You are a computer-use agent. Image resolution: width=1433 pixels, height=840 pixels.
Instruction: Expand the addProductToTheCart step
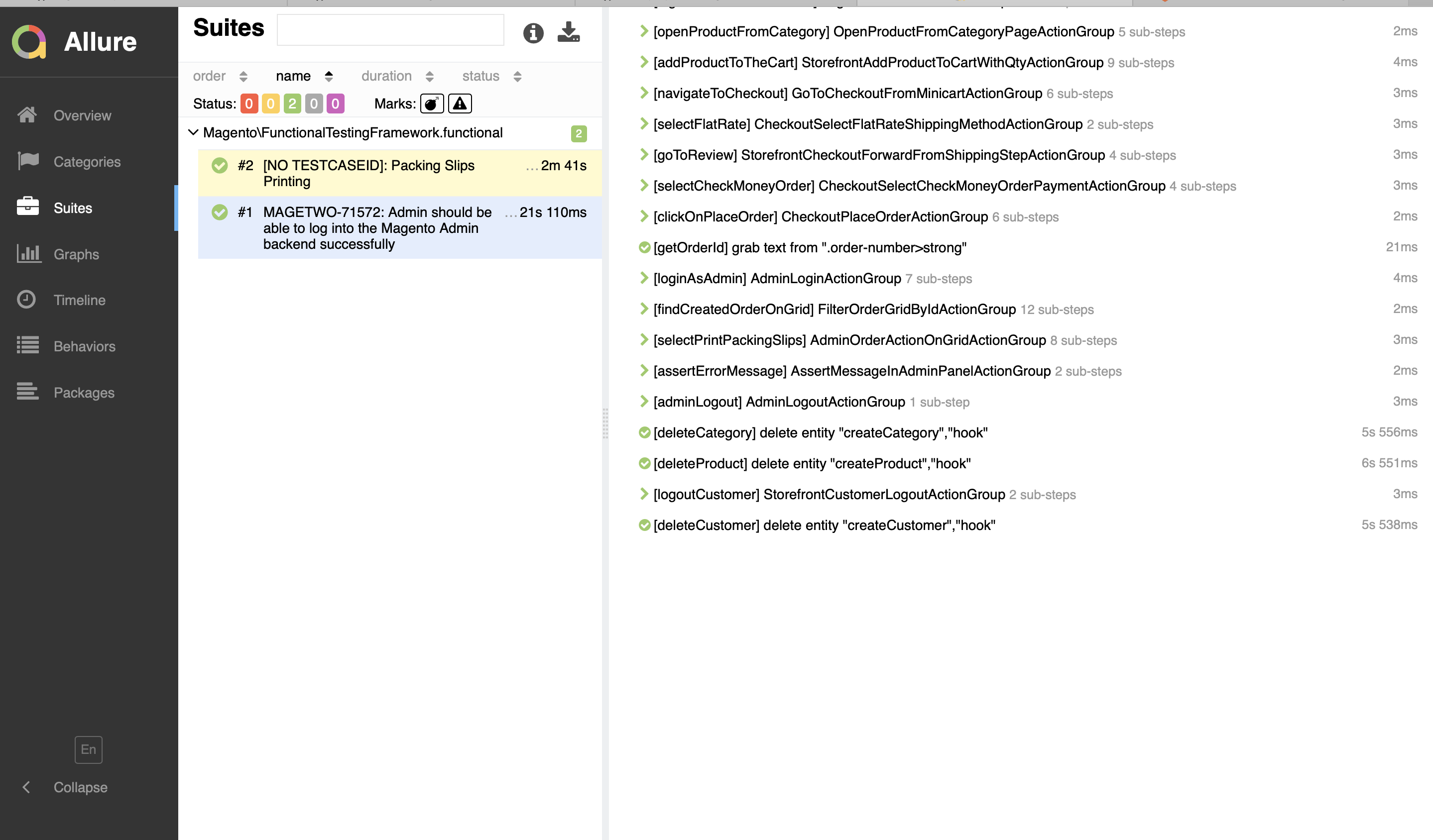tap(644, 62)
